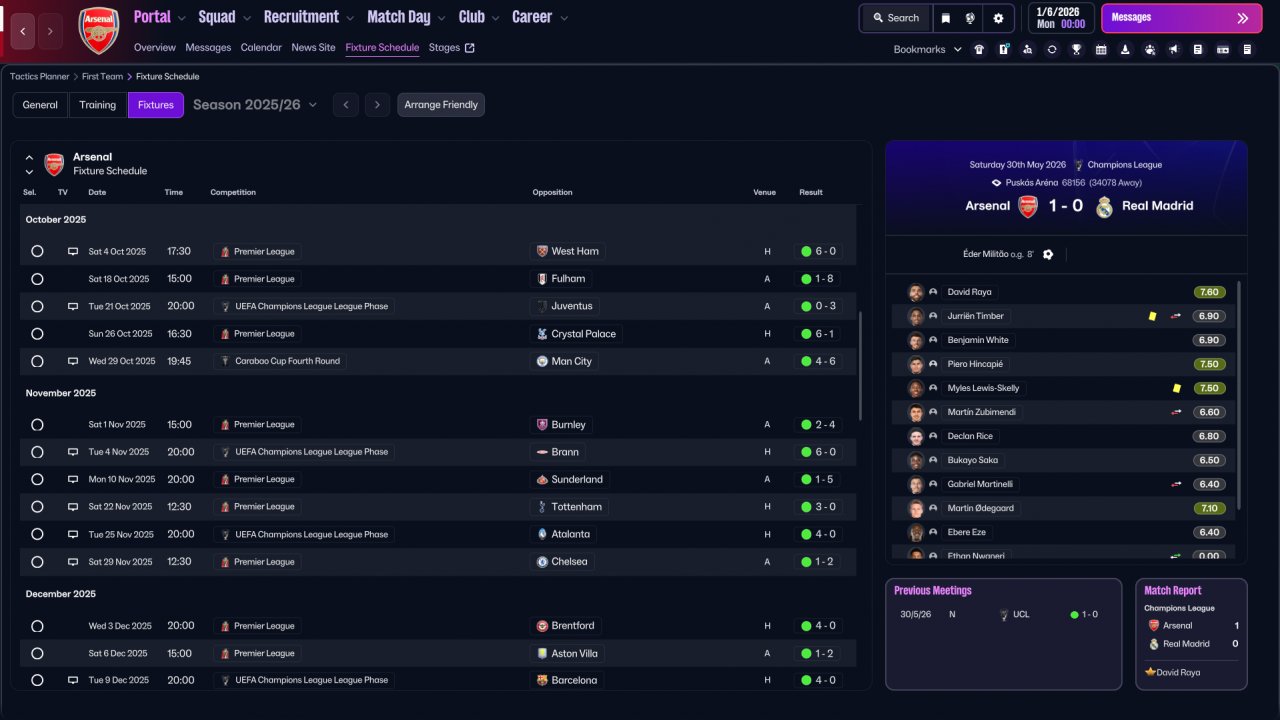Image resolution: width=1280 pixels, height=720 pixels.
Task: Click the TV icon on the Man City fixture row
Action: point(73,362)
